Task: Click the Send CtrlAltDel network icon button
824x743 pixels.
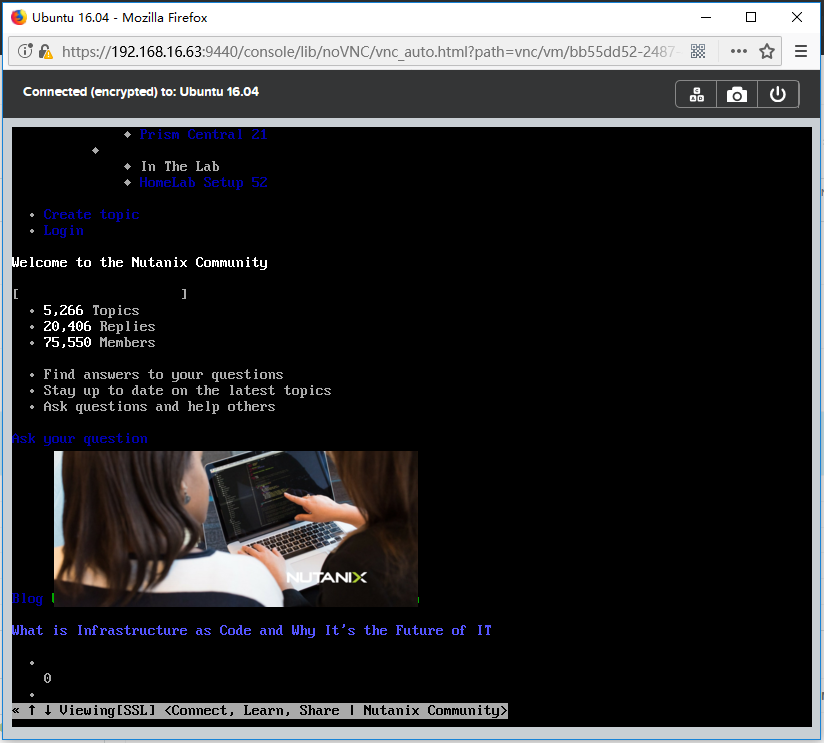Action: pyautogui.click(x=696, y=95)
